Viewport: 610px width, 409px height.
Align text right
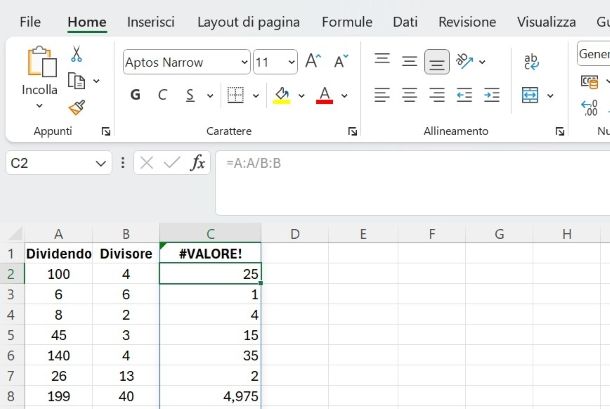pyautogui.click(x=437, y=95)
